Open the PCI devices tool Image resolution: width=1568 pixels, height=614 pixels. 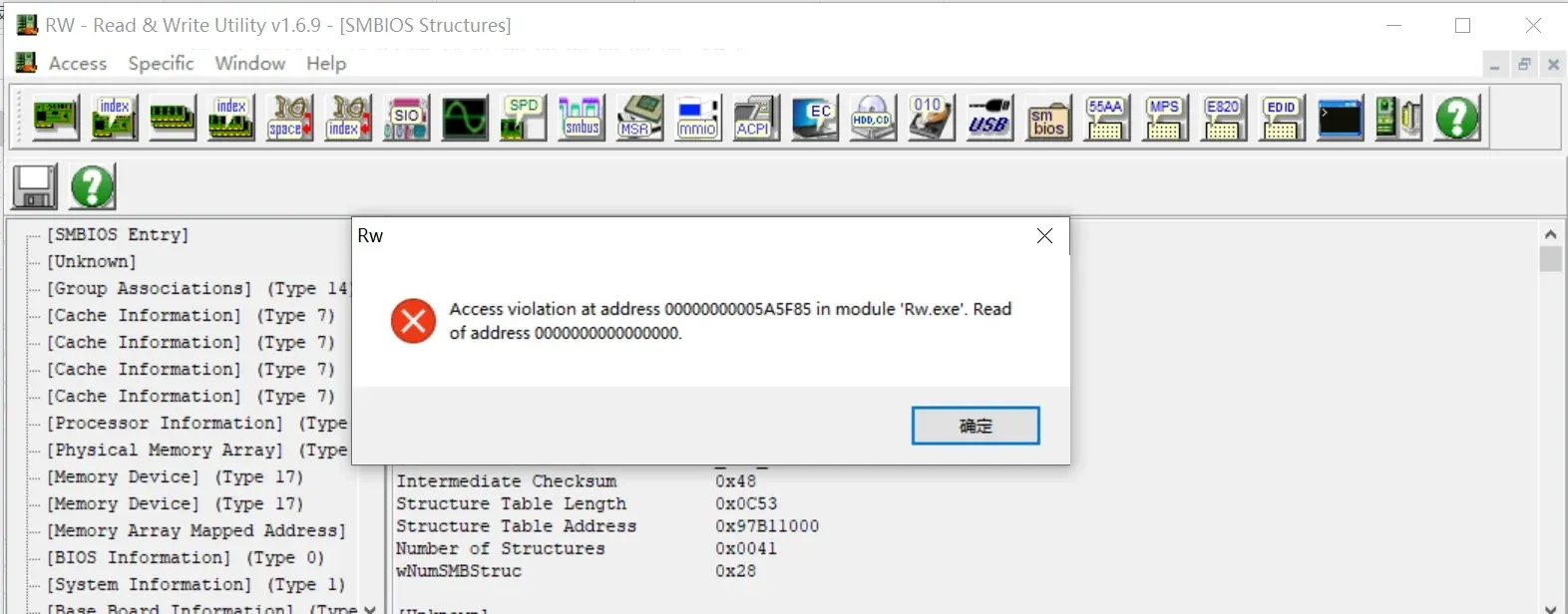tap(56, 118)
